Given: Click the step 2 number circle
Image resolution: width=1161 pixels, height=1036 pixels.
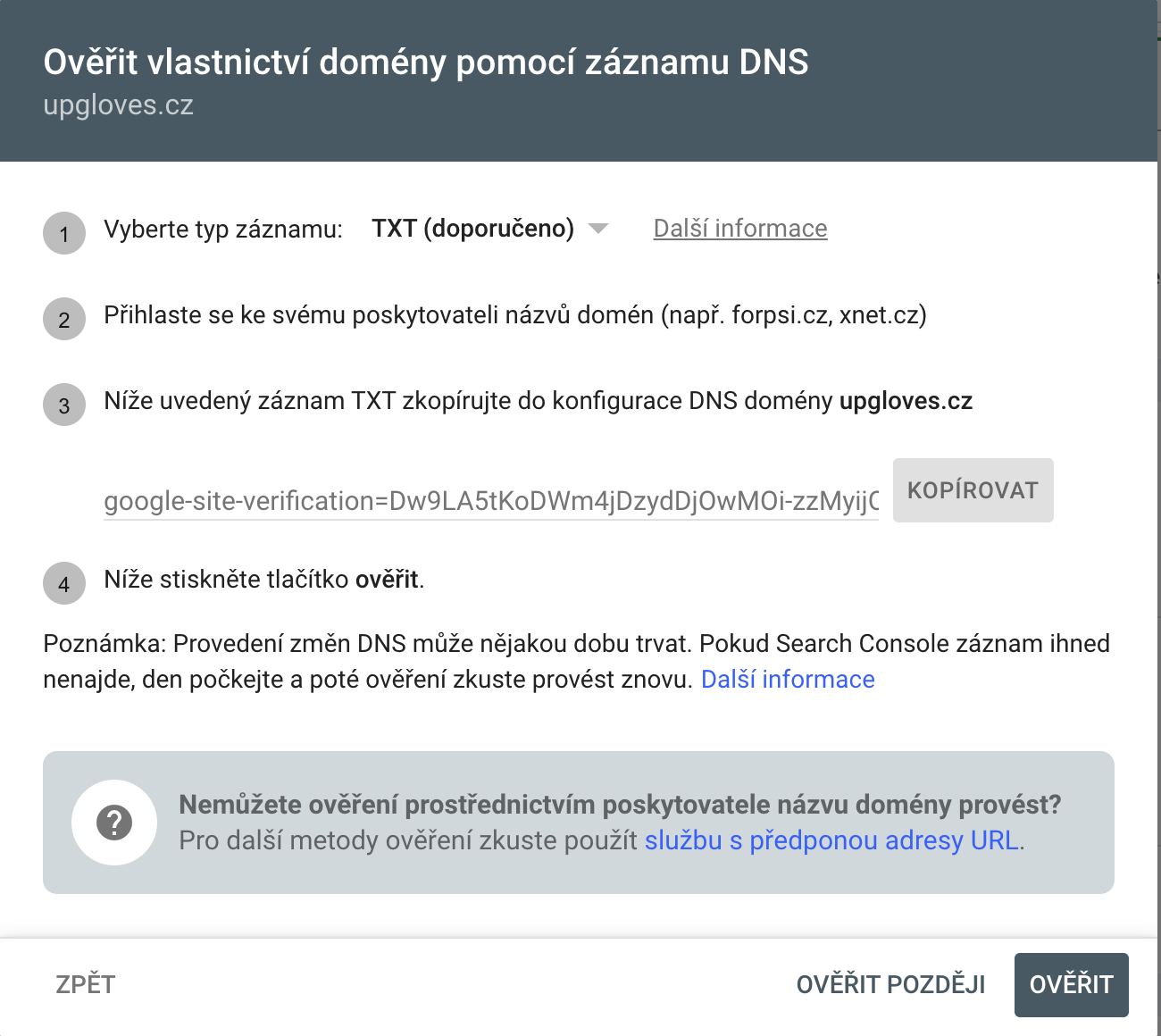Looking at the screenshot, I should pyautogui.click(x=64, y=320).
